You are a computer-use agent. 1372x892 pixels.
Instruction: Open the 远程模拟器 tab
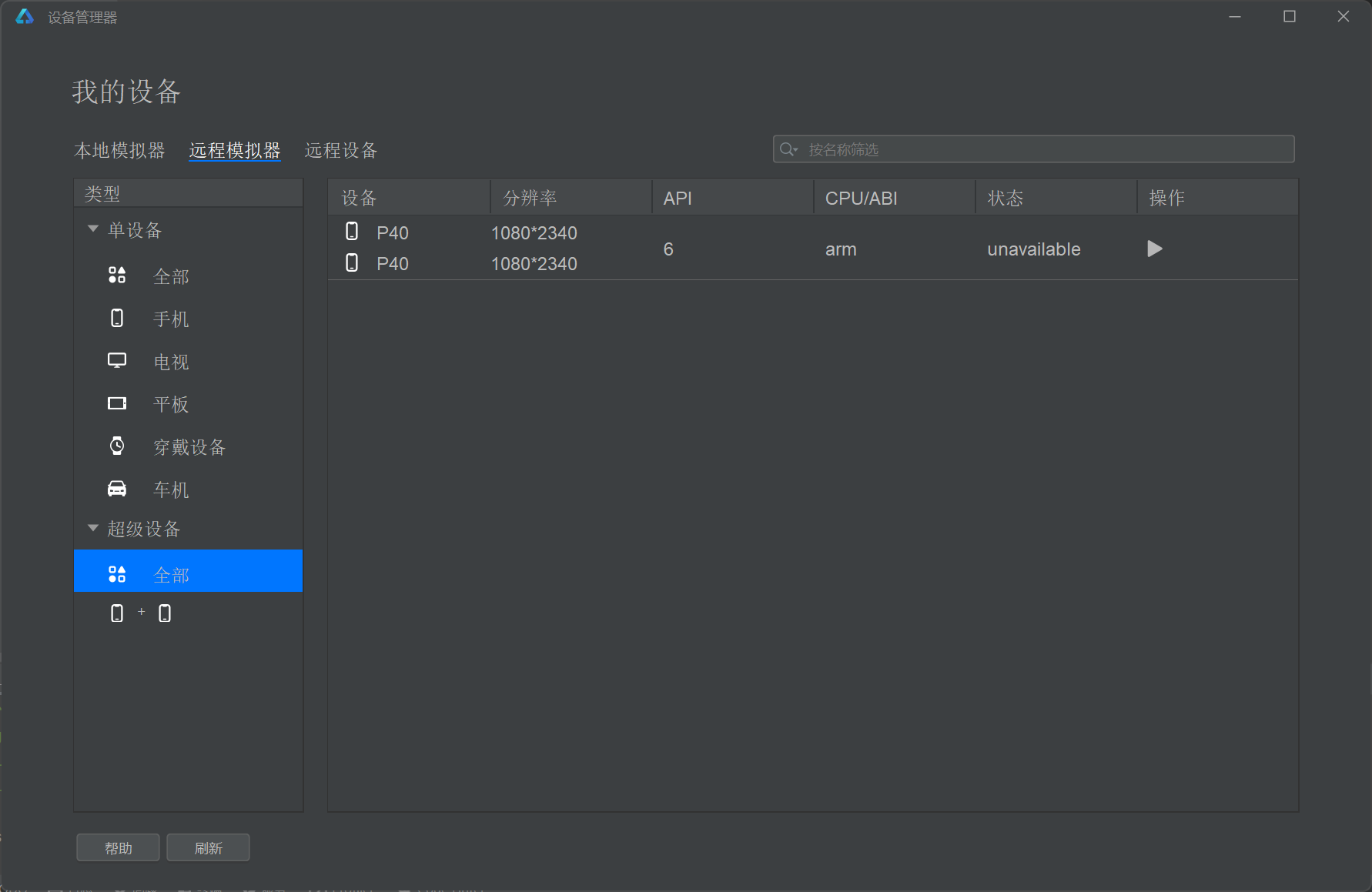(235, 150)
